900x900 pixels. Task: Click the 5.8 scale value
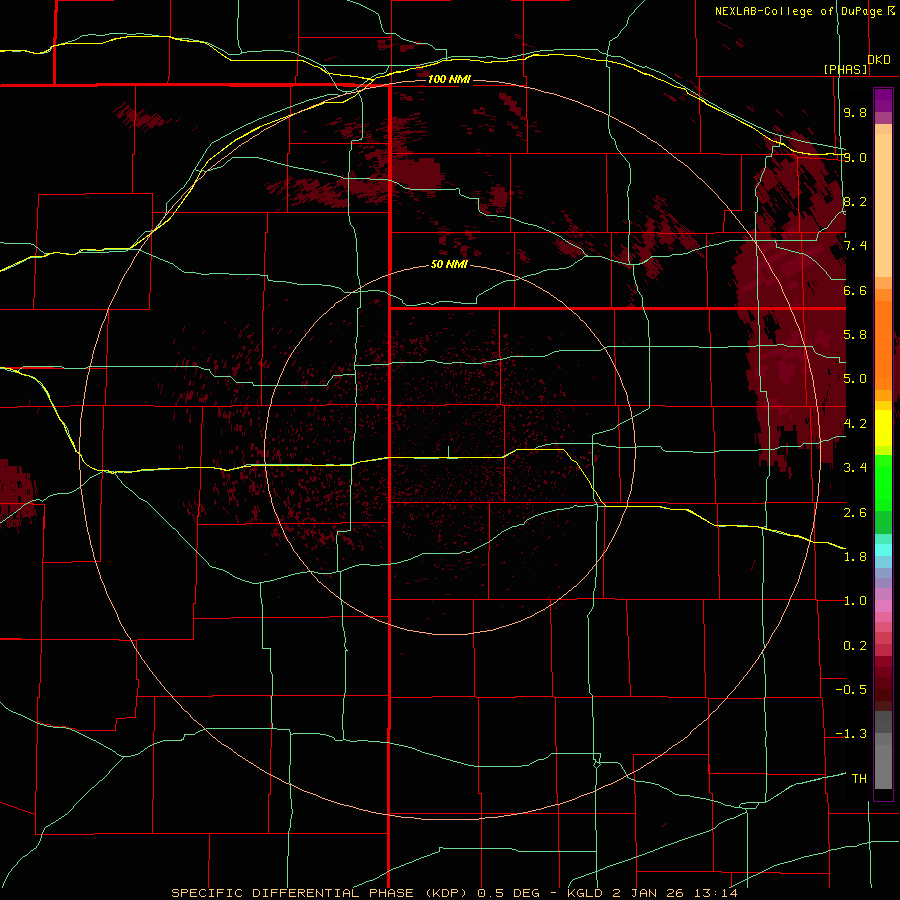point(855,335)
